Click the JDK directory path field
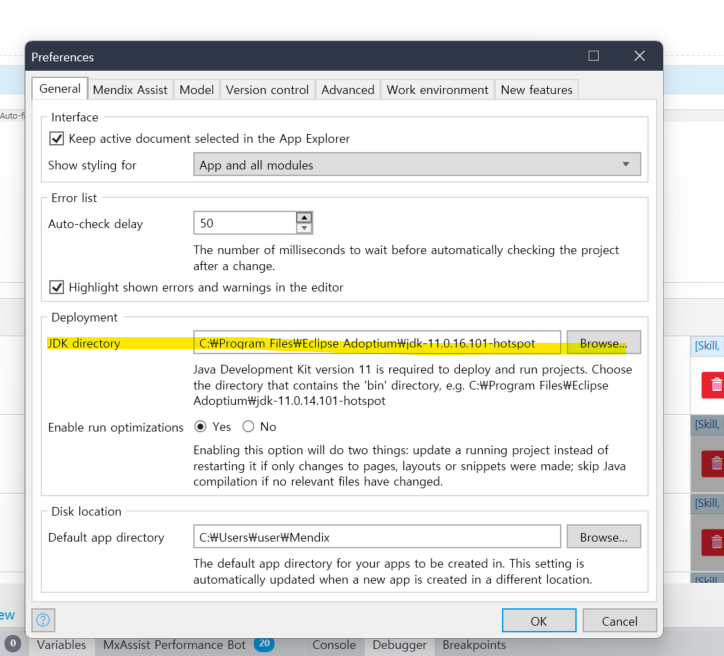This screenshot has width=724, height=656. (x=377, y=343)
